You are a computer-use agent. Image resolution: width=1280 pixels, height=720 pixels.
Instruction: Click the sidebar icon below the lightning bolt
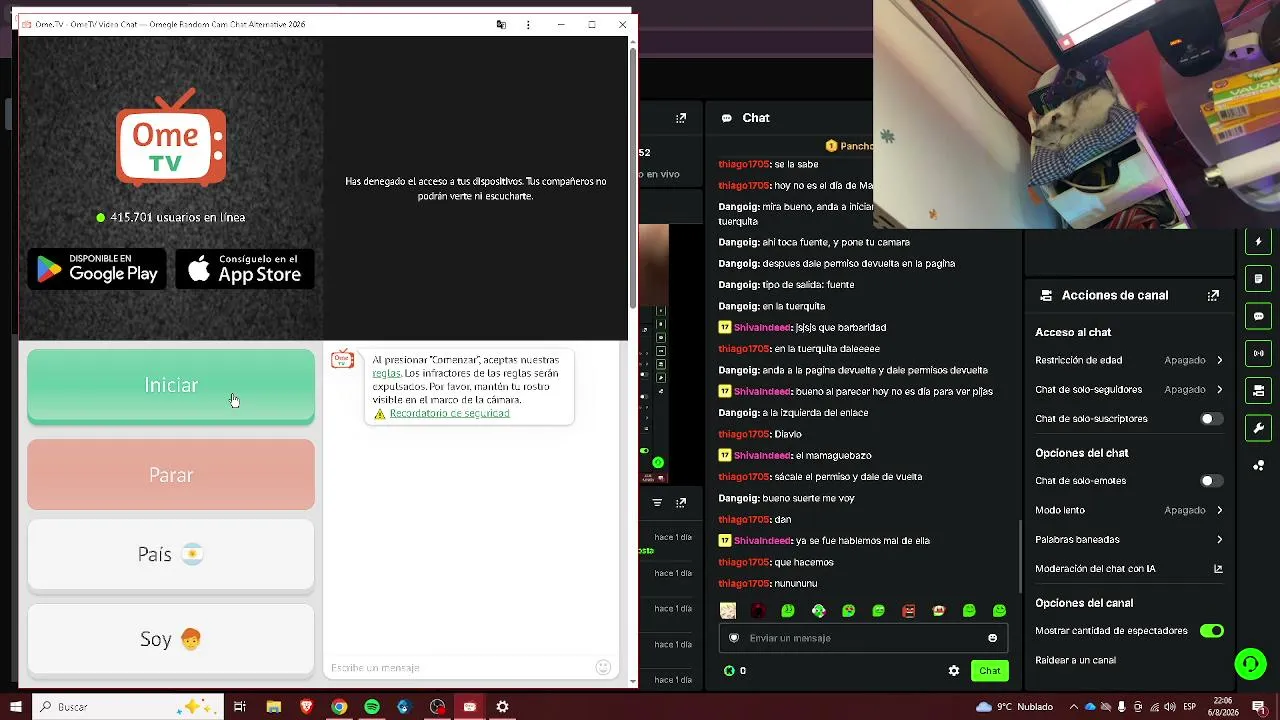pos(1259,279)
